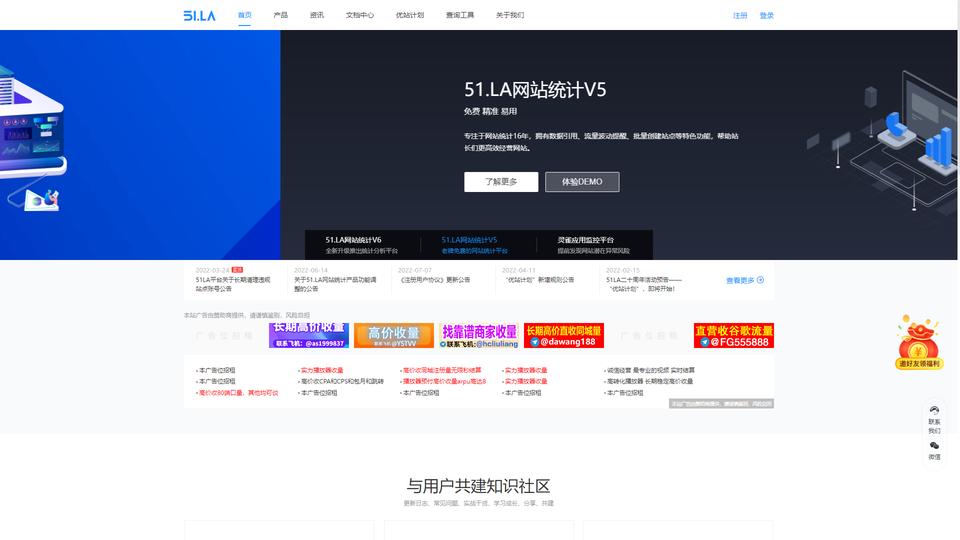
Task: Click the 播放器预付高价收量arpu text ad
Action: point(443,381)
